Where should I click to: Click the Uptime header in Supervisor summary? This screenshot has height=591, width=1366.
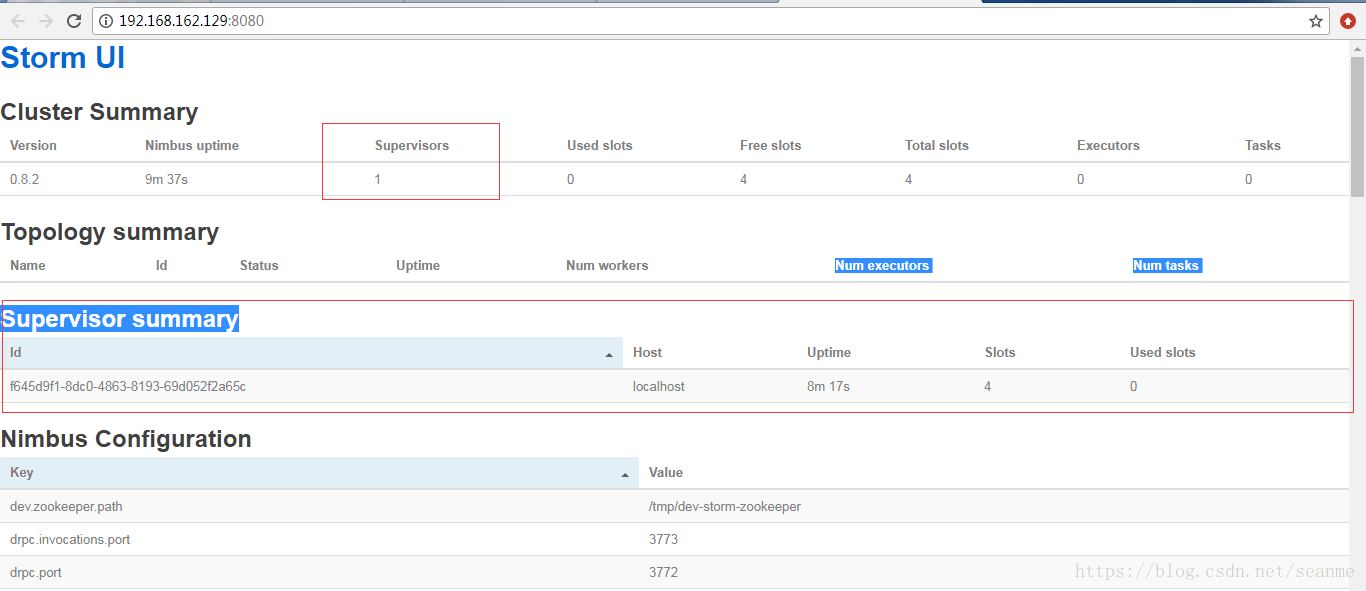pyautogui.click(x=829, y=353)
